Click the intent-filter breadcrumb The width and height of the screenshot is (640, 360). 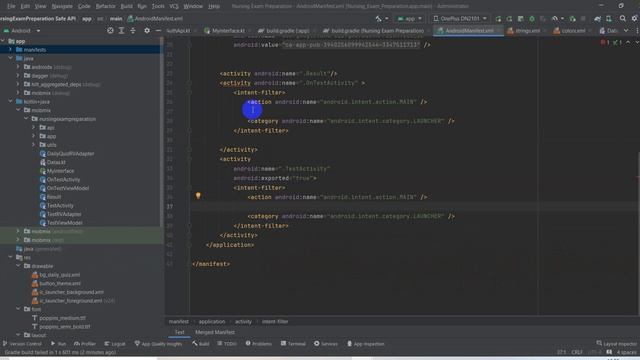pyautogui.click(x=275, y=322)
